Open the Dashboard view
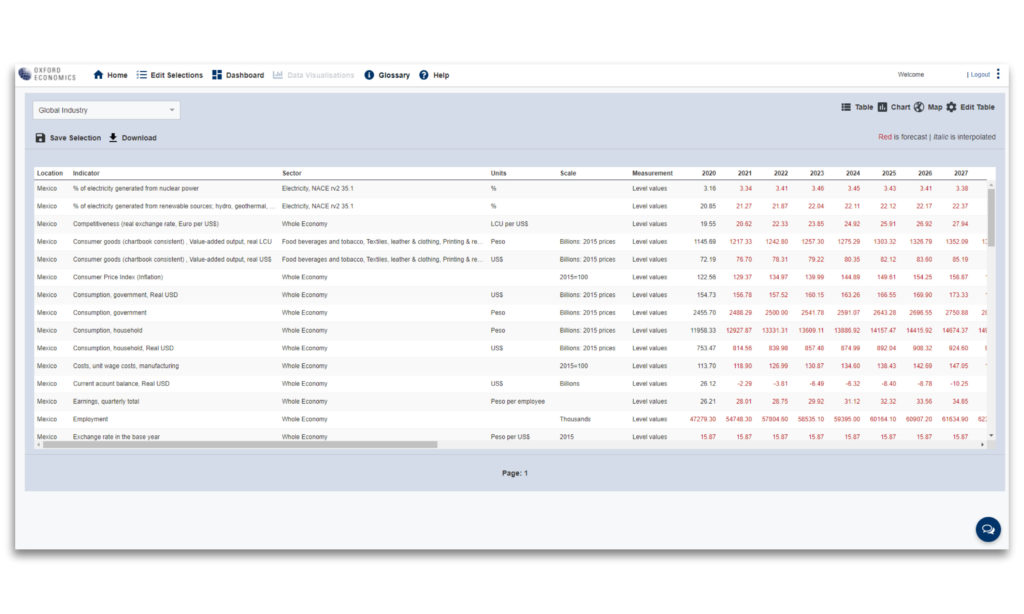This screenshot has height=614, width=1024. (238, 75)
